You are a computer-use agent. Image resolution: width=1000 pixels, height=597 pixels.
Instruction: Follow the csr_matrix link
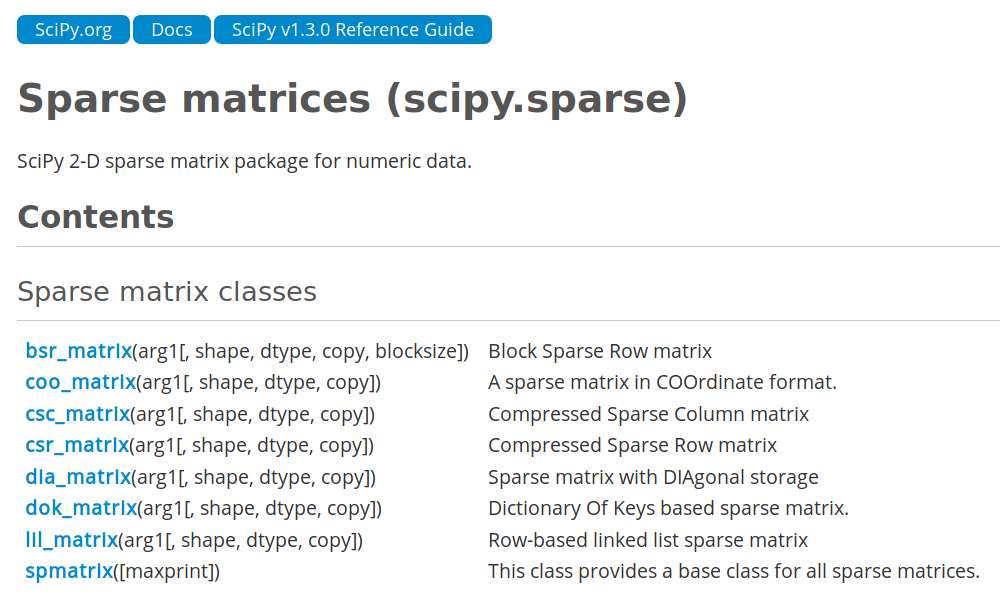77,445
